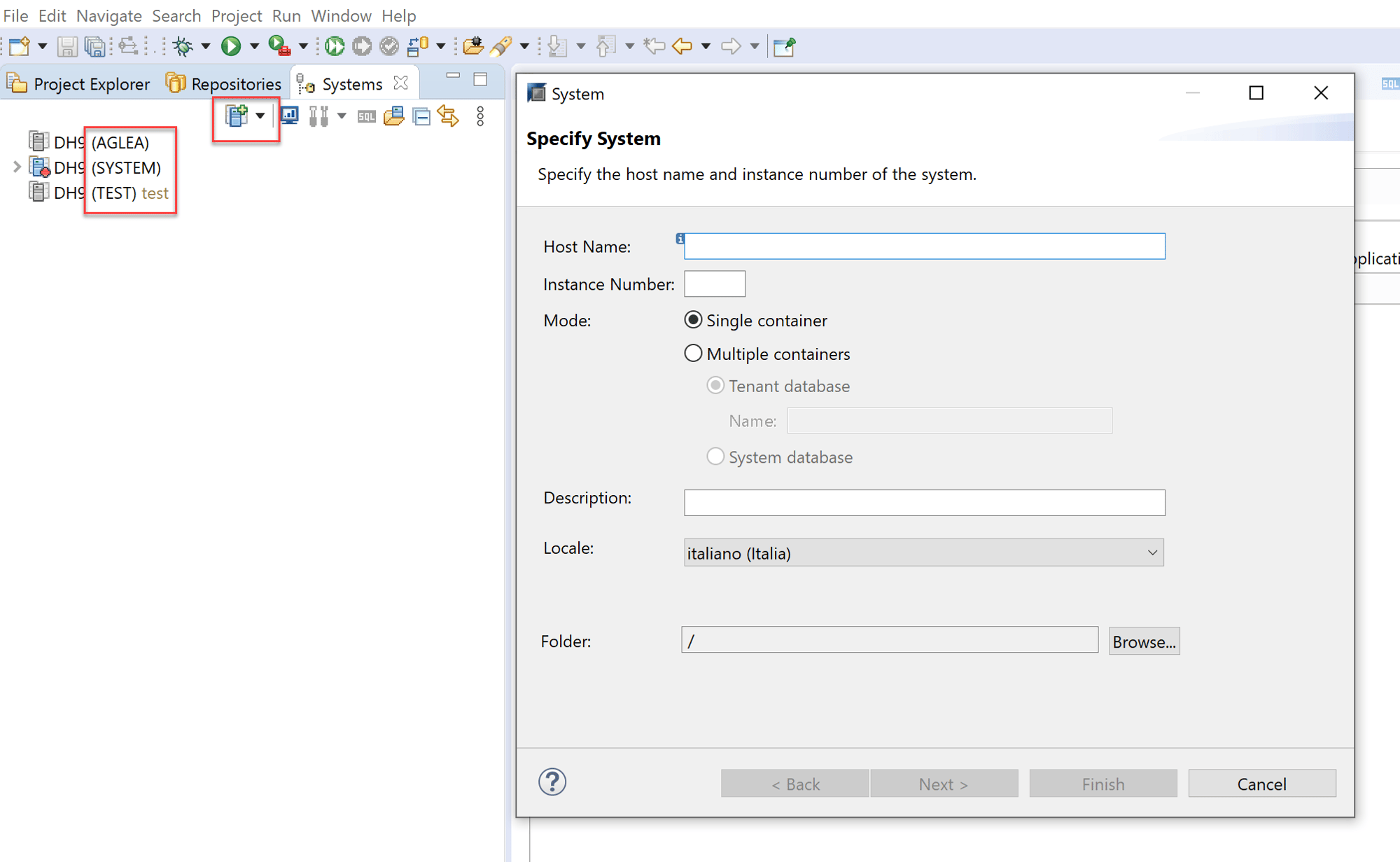Click the Cancel button
The width and height of the screenshot is (1400, 862).
click(1262, 784)
